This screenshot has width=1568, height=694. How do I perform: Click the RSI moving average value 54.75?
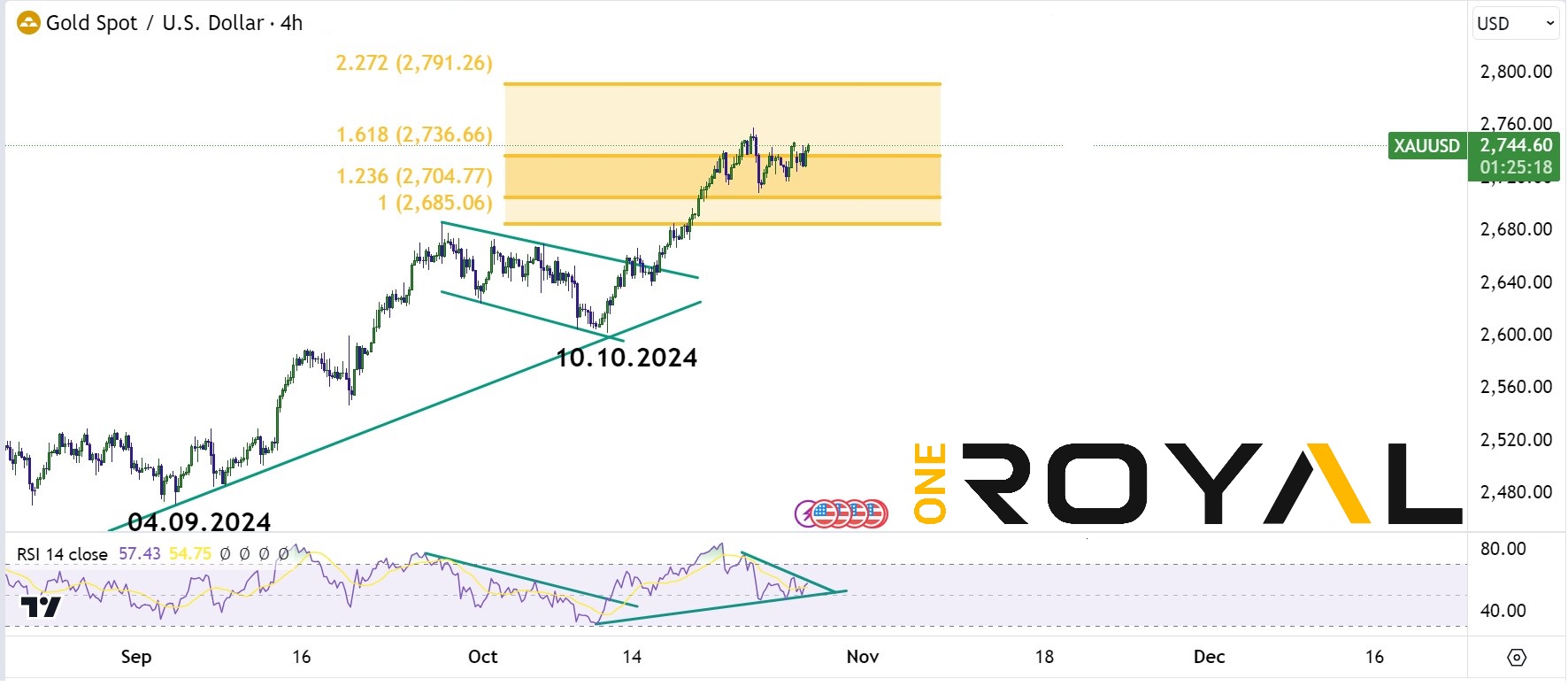click(x=190, y=553)
